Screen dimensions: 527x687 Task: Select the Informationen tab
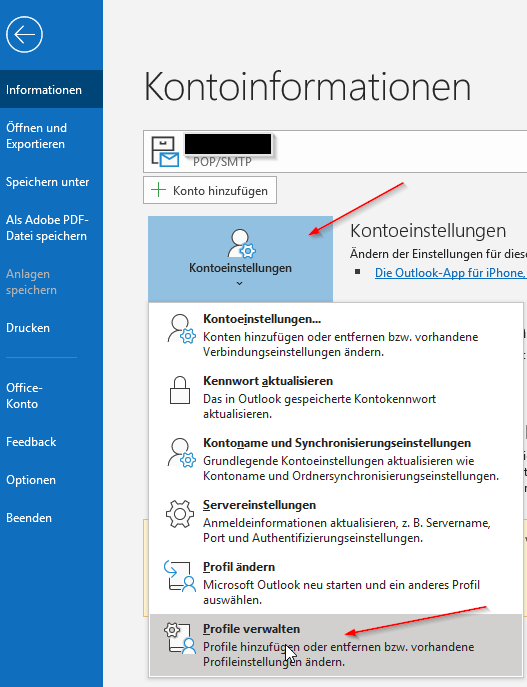[51, 89]
